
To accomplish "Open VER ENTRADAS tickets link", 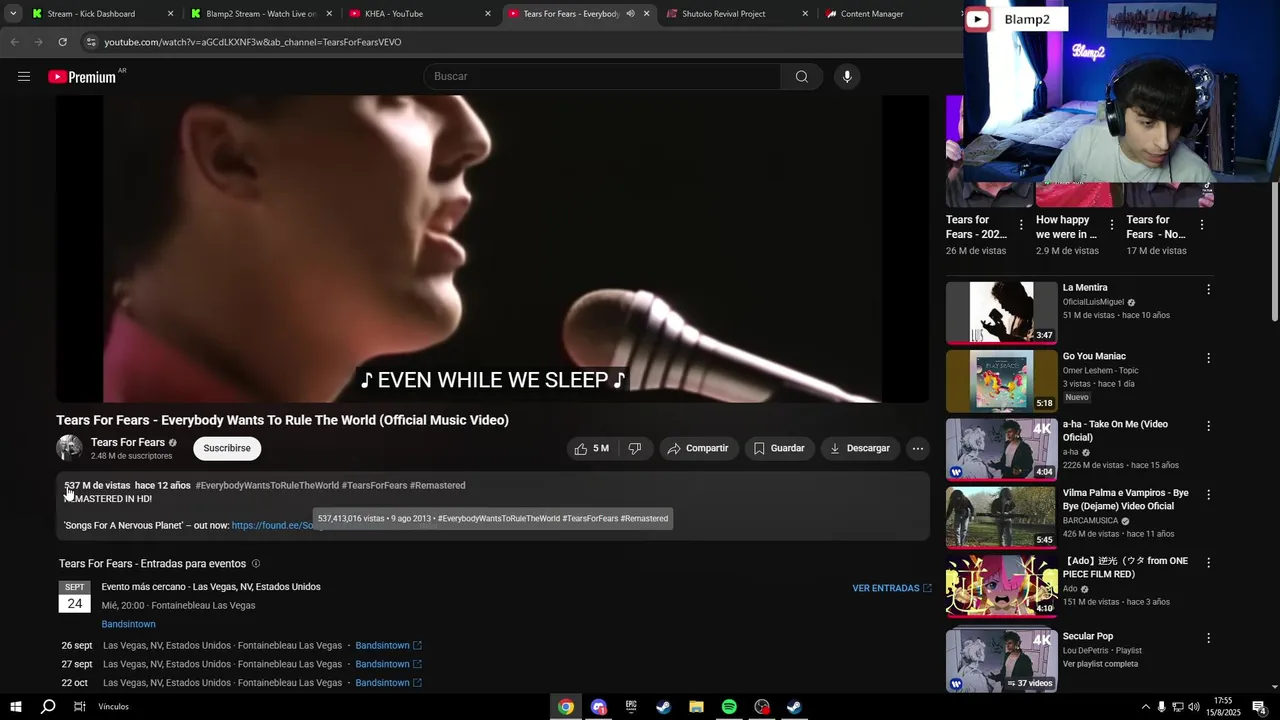I will tap(892, 588).
